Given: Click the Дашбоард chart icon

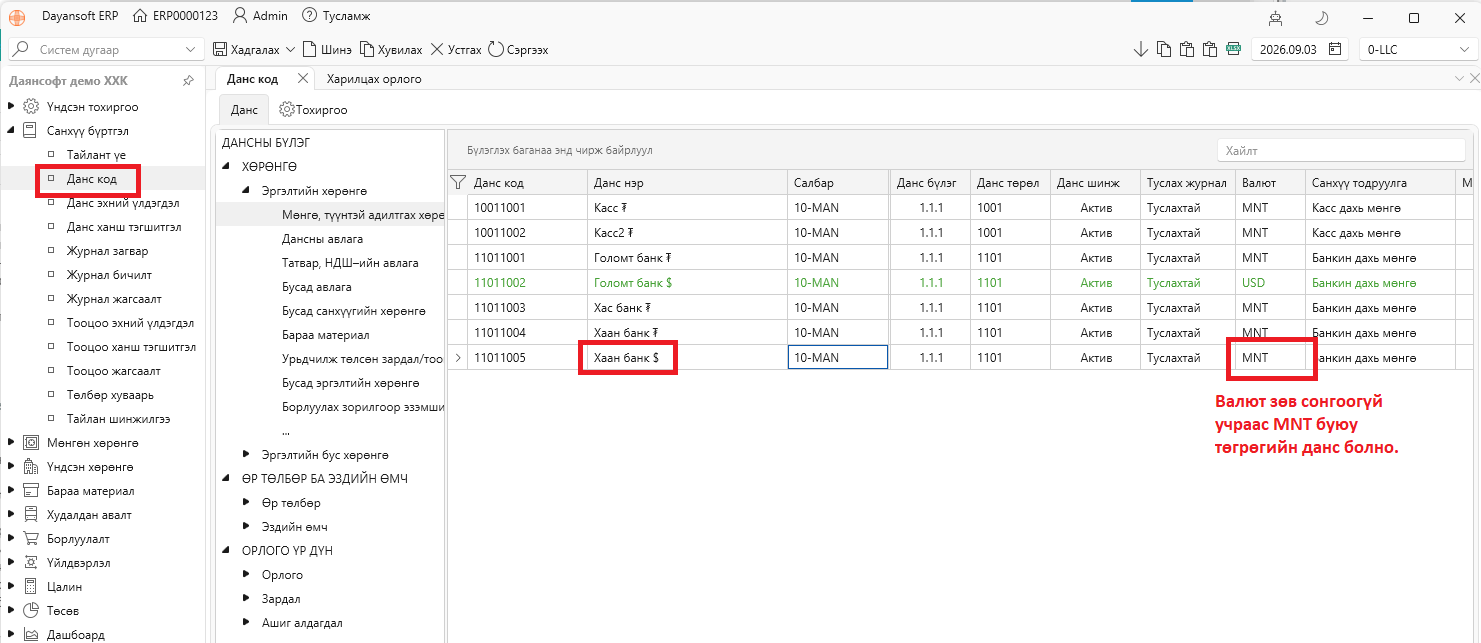Looking at the screenshot, I should [x=30, y=634].
